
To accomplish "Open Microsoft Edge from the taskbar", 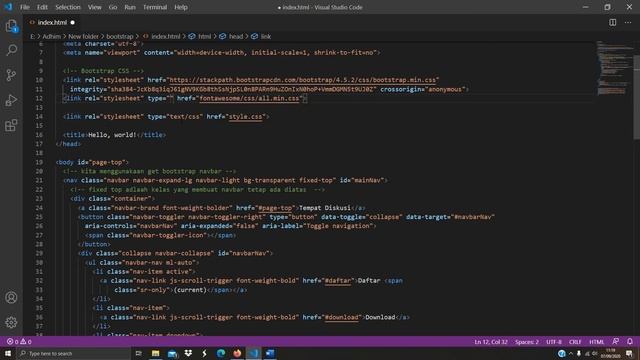I will [x=221, y=353].
